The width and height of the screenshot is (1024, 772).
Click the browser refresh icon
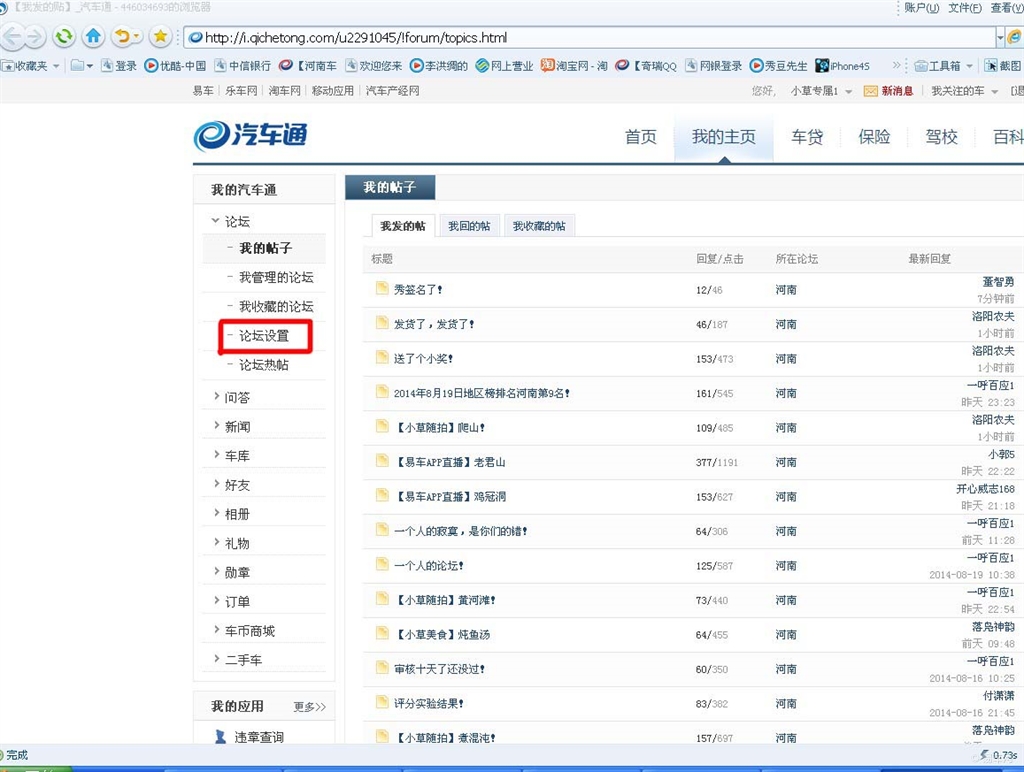(63, 37)
